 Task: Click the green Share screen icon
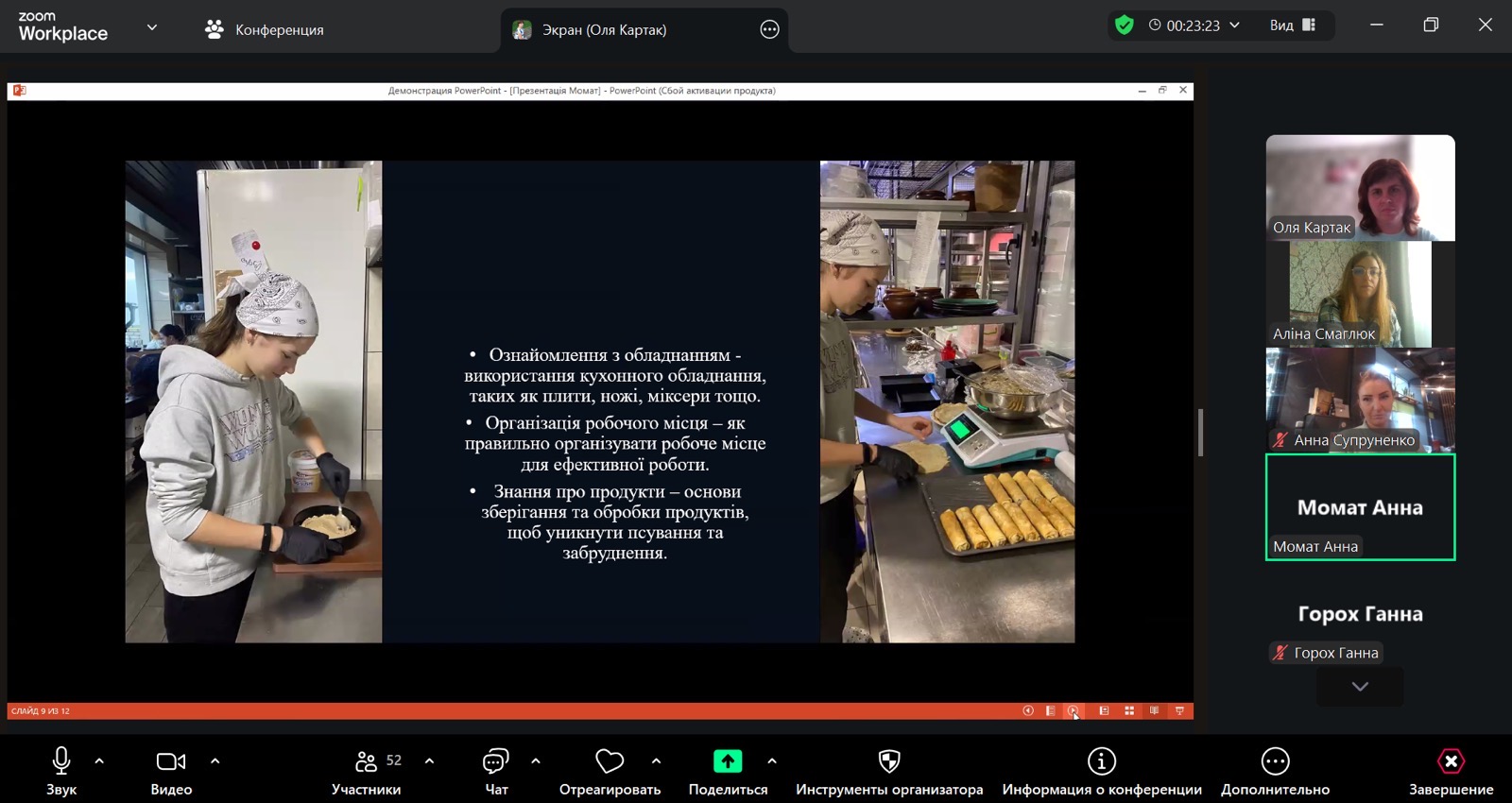point(728,761)
